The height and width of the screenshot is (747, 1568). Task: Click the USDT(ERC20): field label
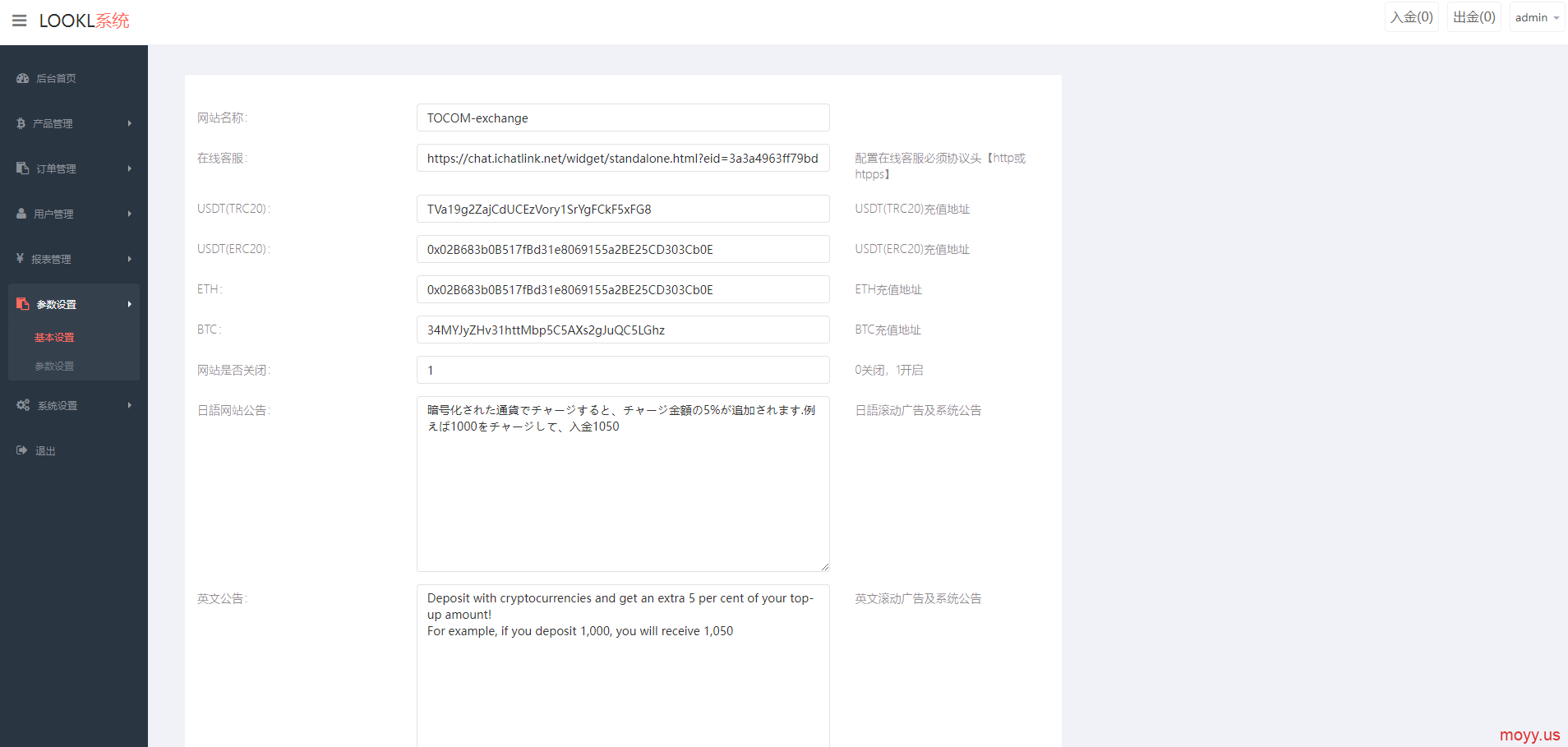click(233, 249)
